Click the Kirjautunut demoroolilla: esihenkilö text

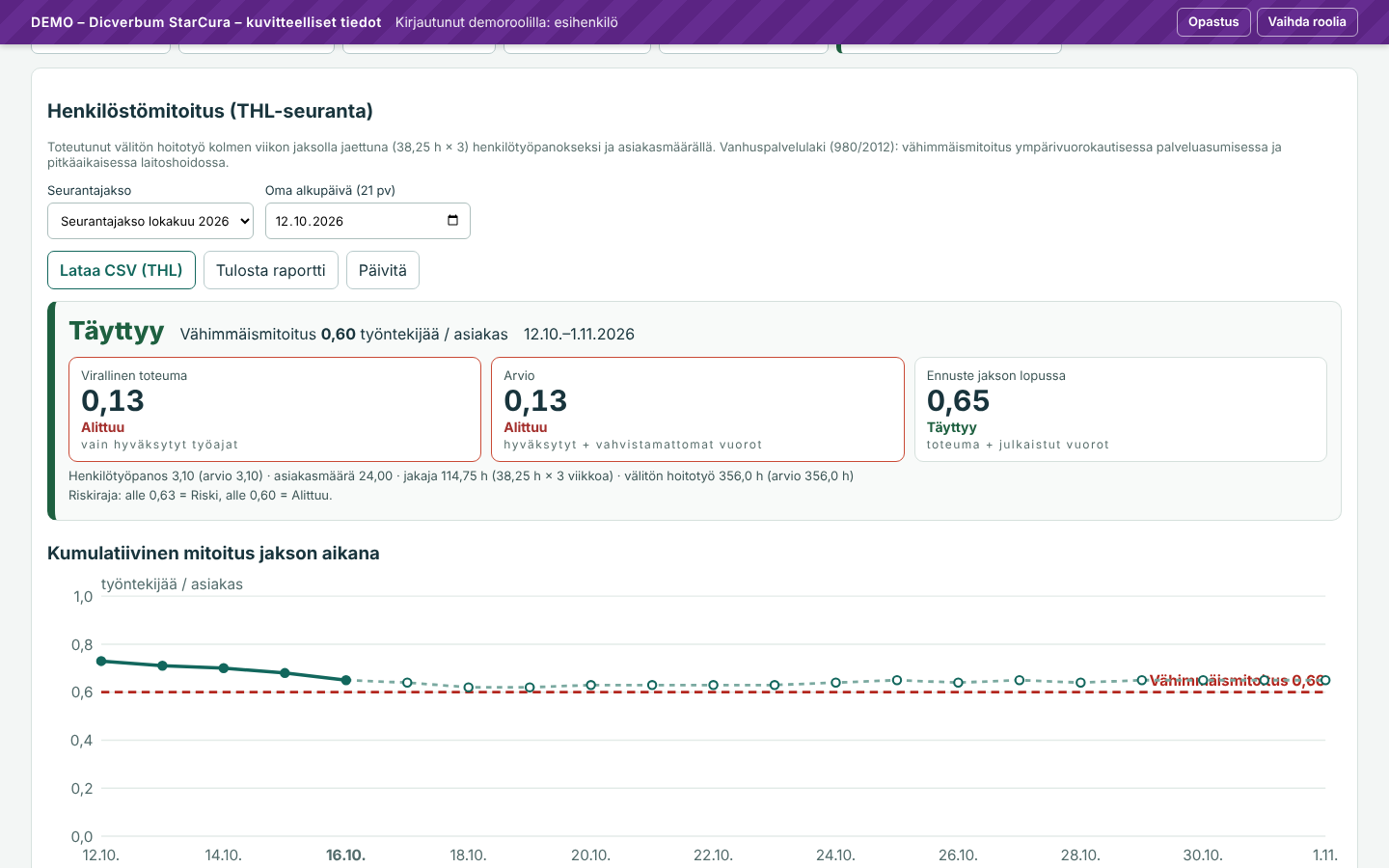(x=506, y=22)
